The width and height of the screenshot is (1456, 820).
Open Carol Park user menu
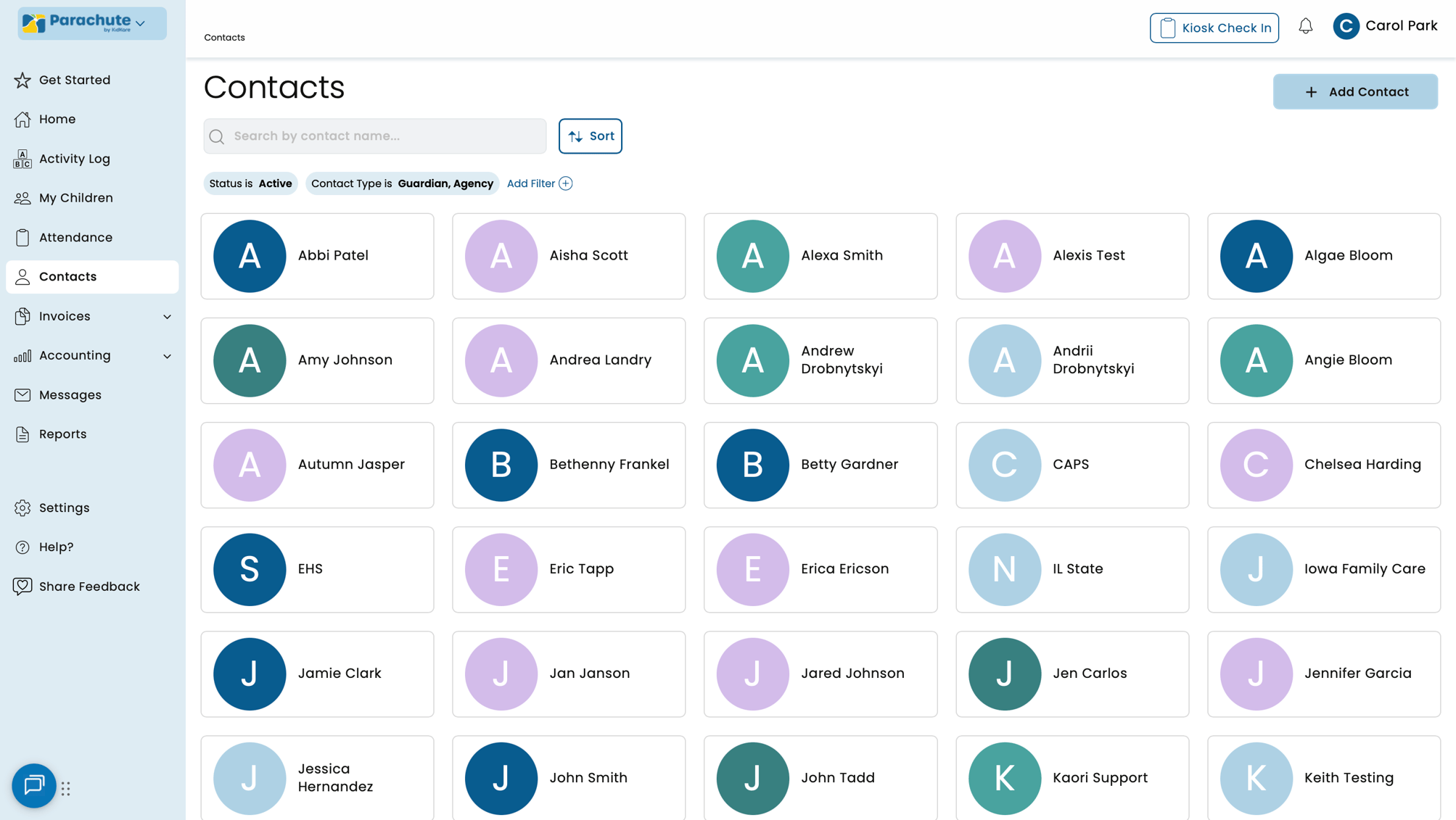1385,26
